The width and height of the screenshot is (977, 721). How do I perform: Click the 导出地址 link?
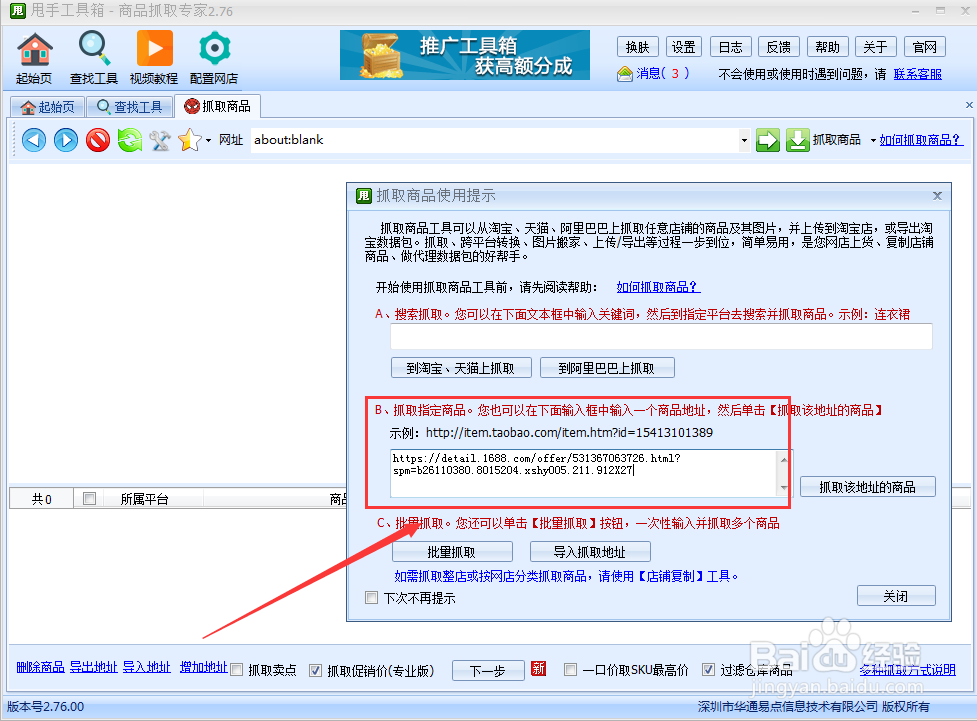click(93, 667)
